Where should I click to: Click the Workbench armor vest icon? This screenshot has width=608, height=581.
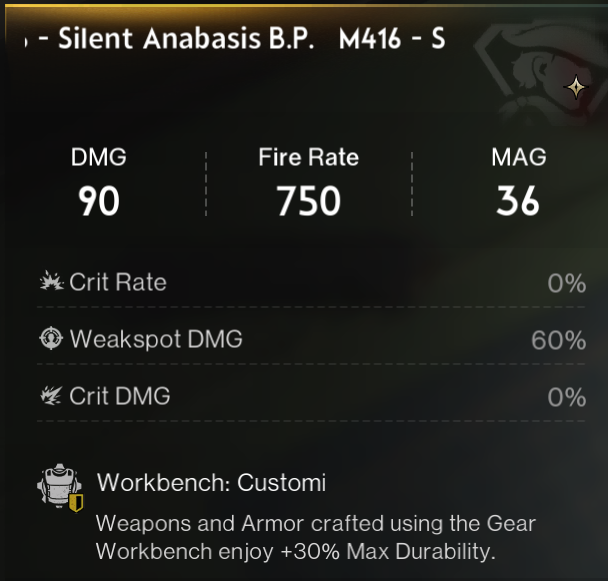pos(60,490)
